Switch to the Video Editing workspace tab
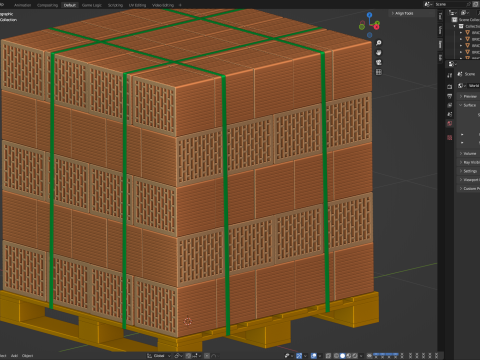The height and width of the screenshot is (360, 480). coord(163,5)
